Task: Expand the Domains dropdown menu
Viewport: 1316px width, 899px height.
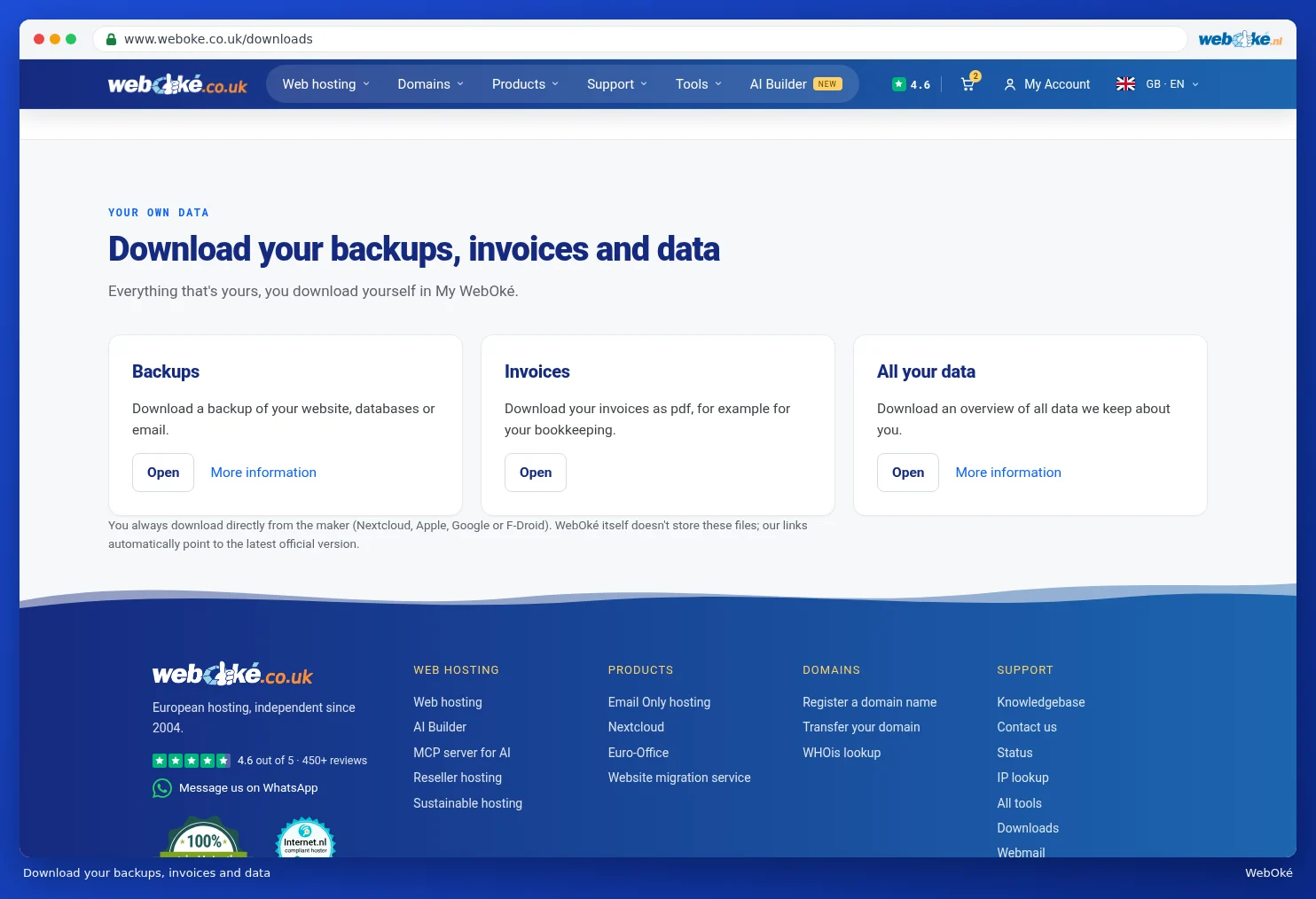Action: click(x=431, y=84)
